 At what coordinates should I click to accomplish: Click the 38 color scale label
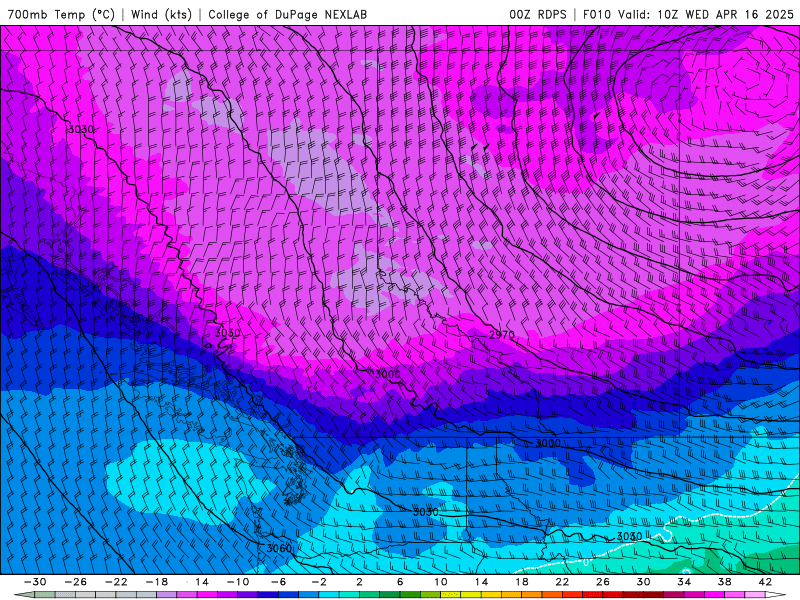click(724, 582)
